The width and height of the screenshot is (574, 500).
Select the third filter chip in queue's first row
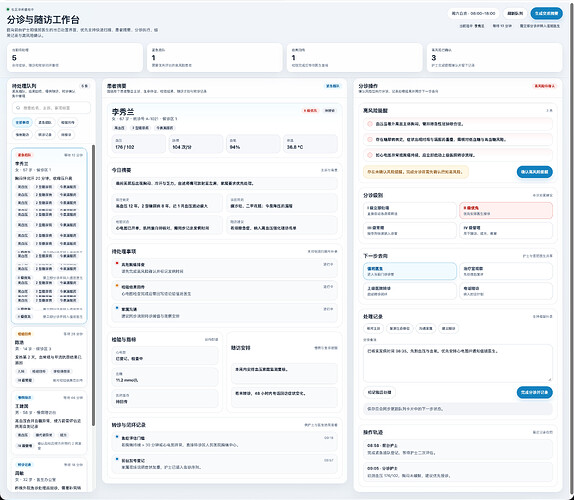coord(67,122)
